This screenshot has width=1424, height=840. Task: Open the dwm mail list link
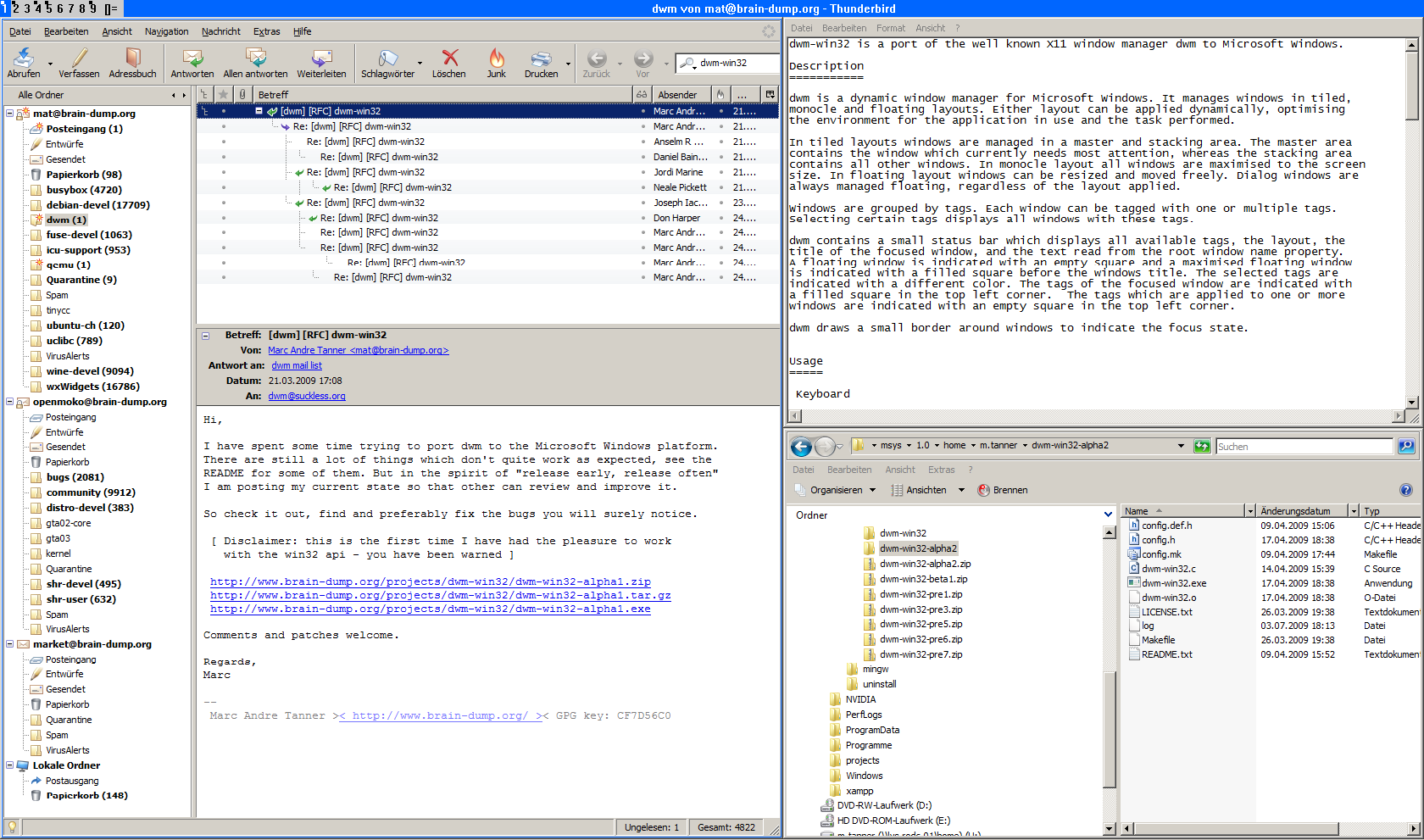click(x=297, y=365)
